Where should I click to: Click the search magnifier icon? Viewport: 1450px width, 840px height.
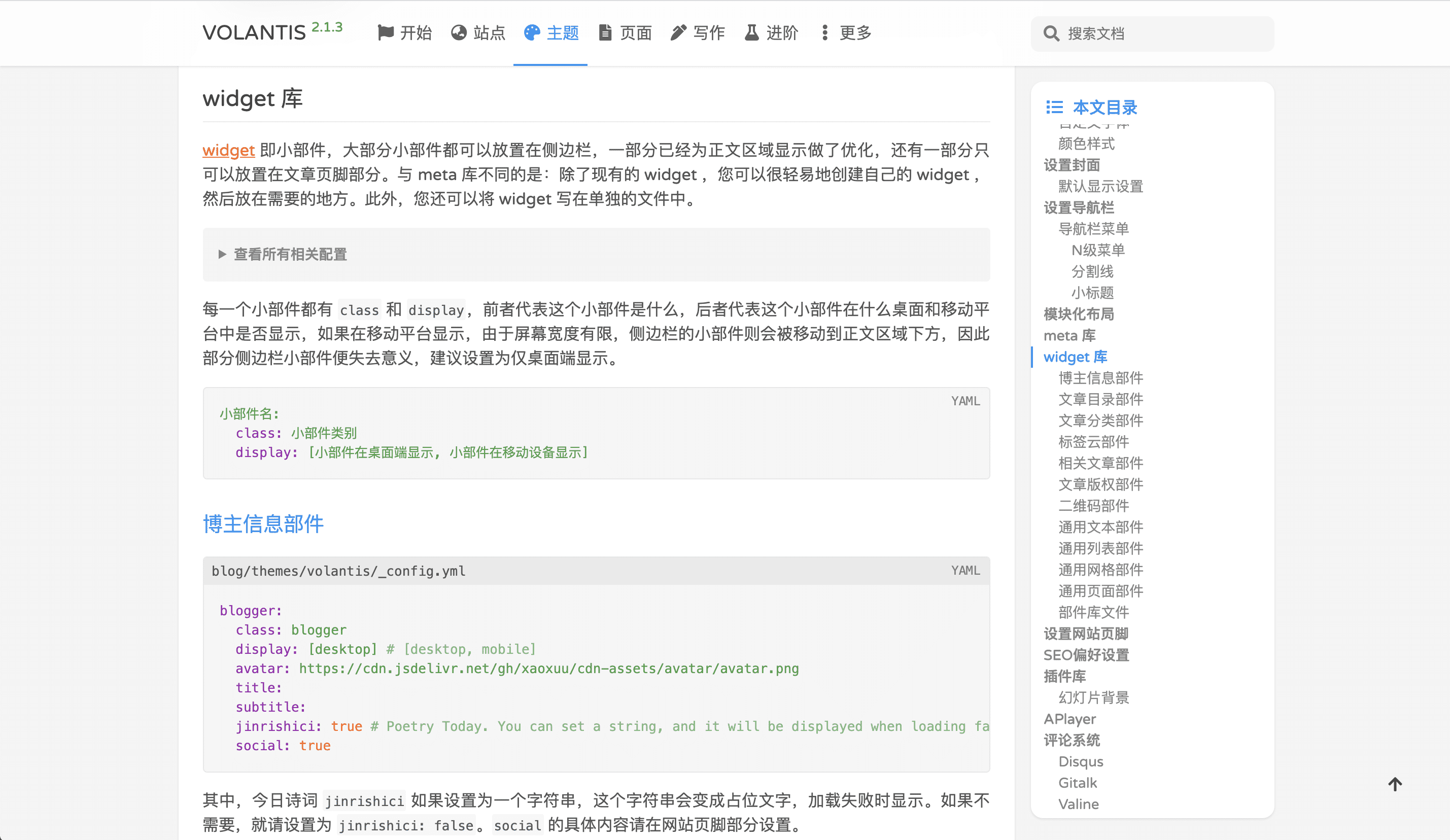(x=1051, y=34)
